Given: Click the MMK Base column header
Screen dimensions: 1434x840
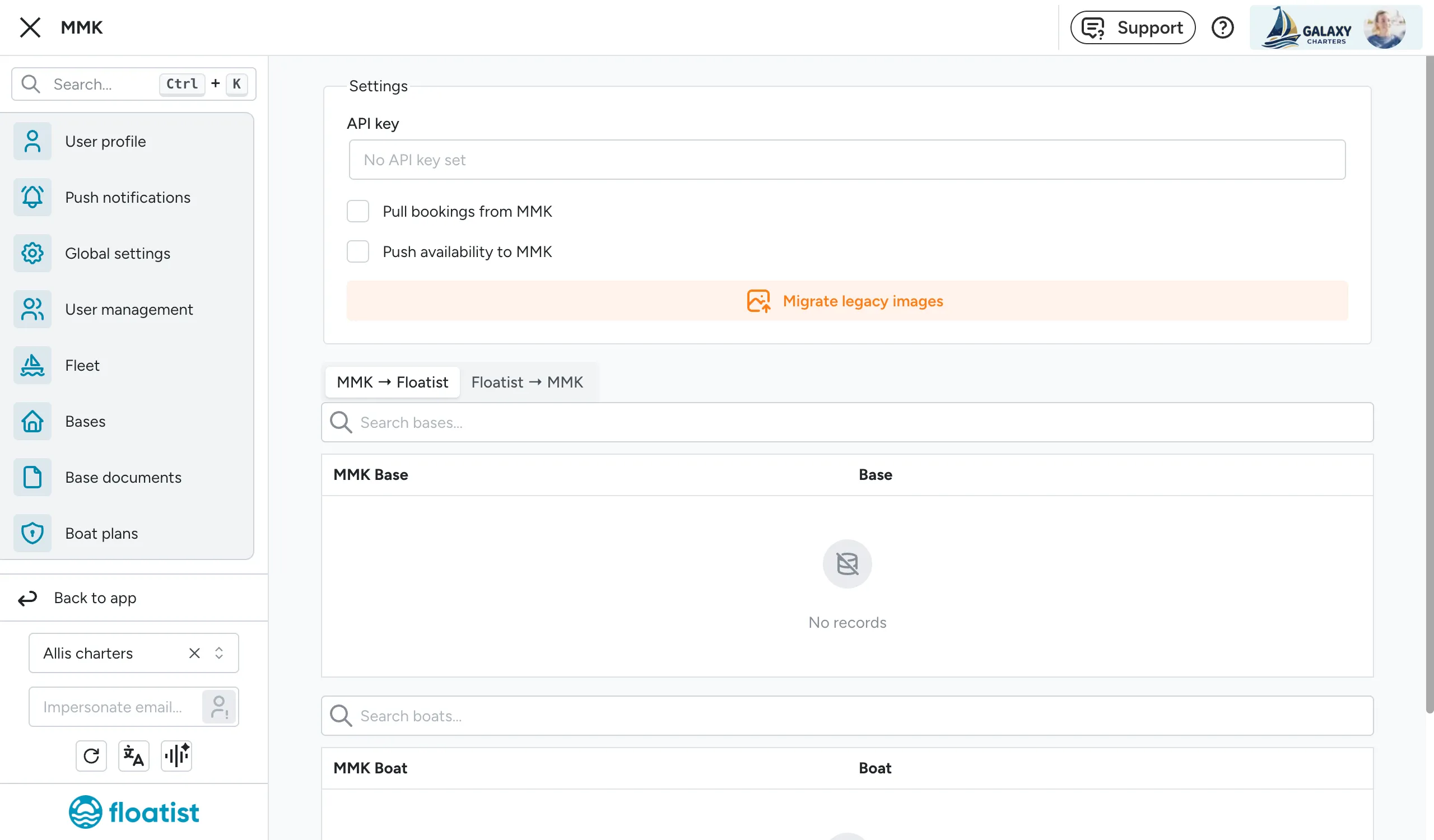Looking at the screenshot, I should pyautogui.click(x=370, y=475).
